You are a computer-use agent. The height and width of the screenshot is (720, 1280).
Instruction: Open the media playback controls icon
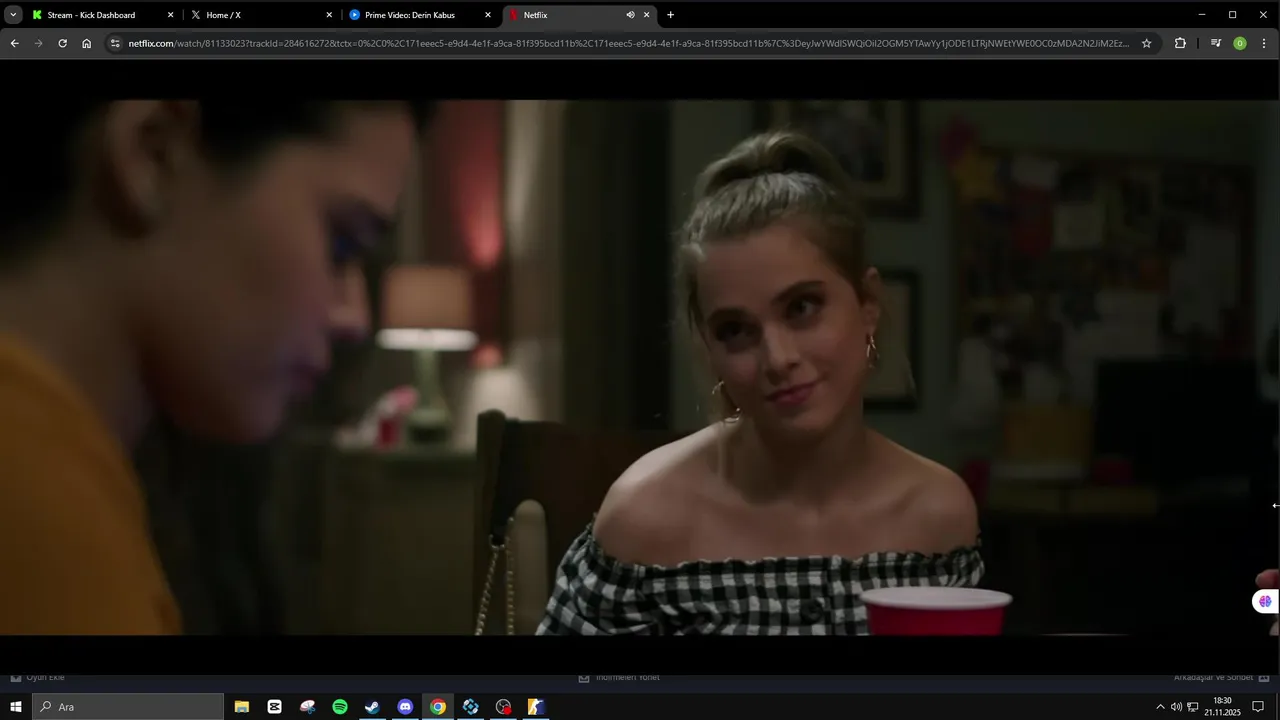pyautogui.click(x=1216, y=43)
